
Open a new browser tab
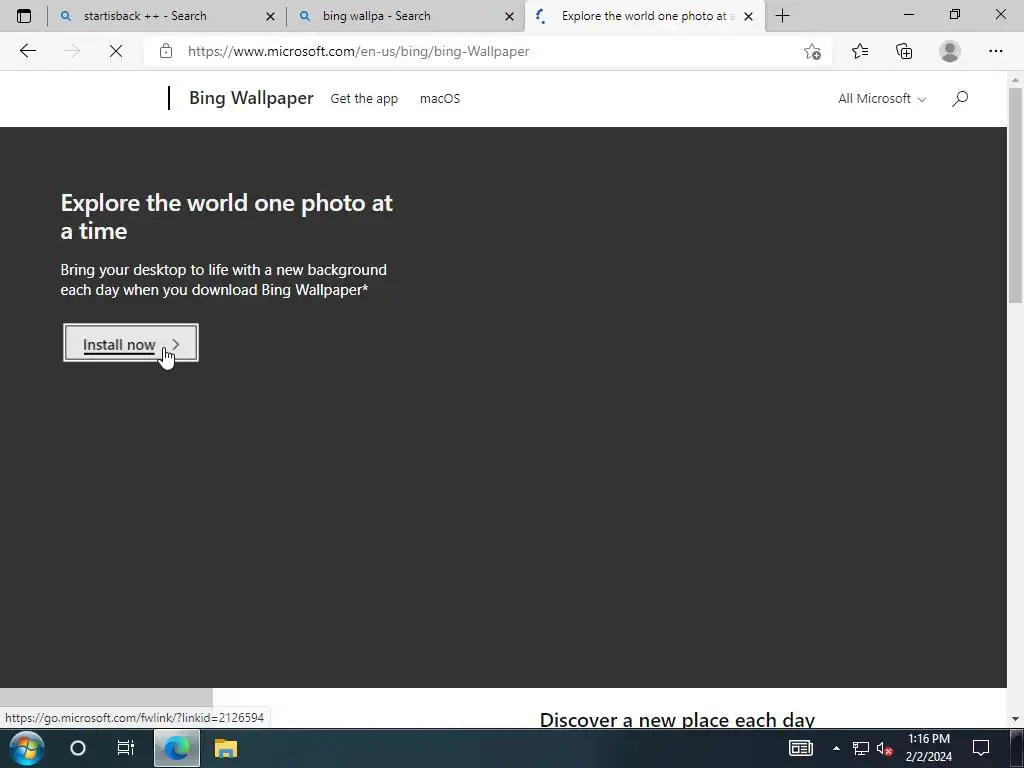tap(782, 16)
